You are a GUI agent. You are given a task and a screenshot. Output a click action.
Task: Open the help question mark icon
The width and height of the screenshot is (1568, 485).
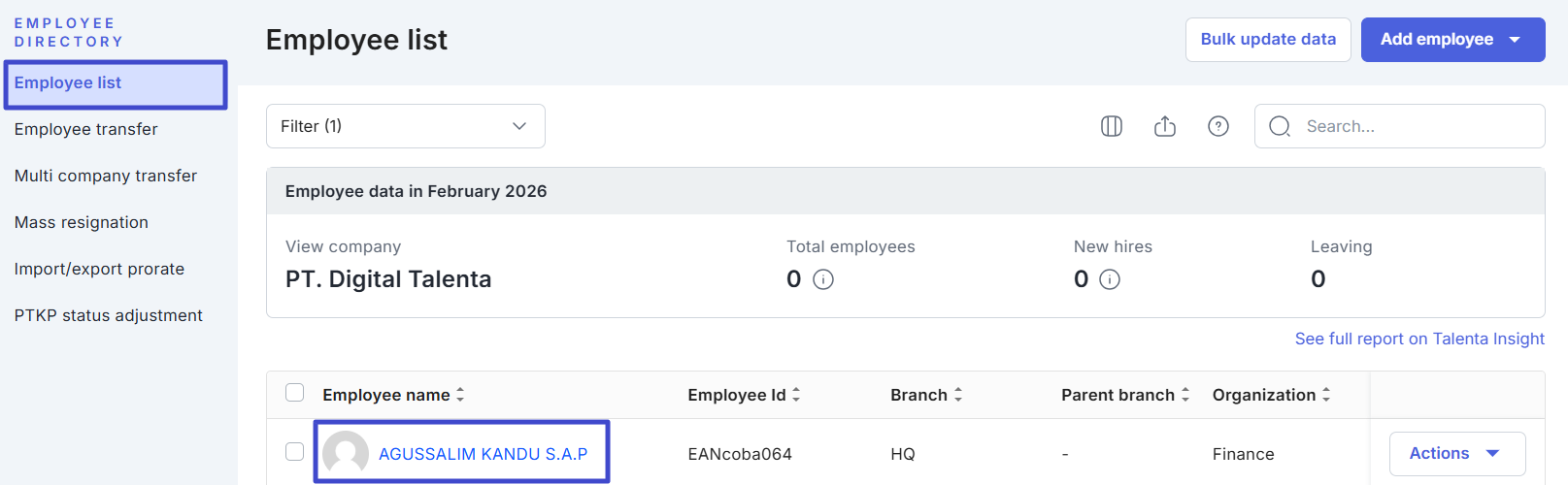pyautogui.click(x=1218, y=126)
